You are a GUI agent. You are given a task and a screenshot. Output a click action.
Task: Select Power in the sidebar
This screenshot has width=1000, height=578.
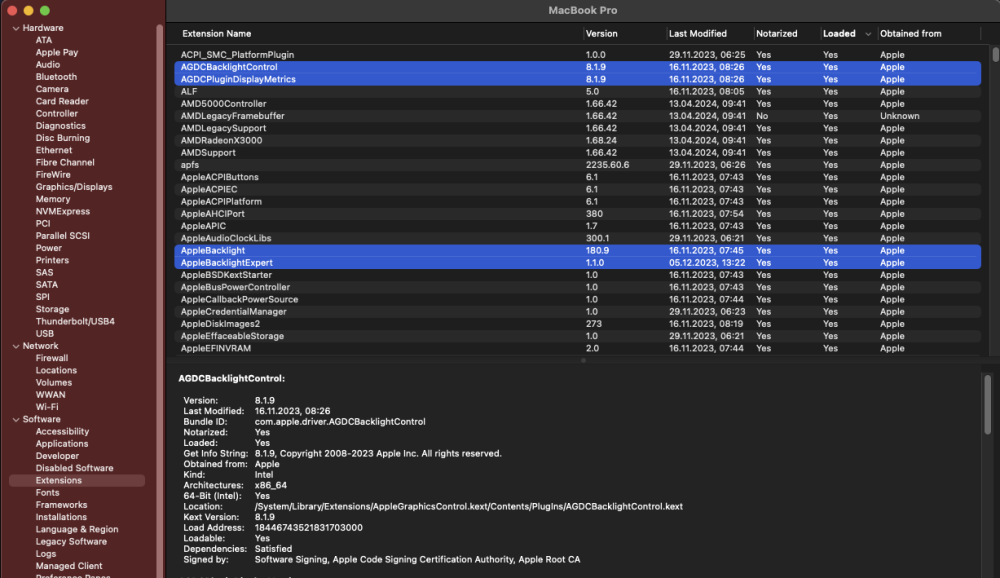click(x=48, y=248)
